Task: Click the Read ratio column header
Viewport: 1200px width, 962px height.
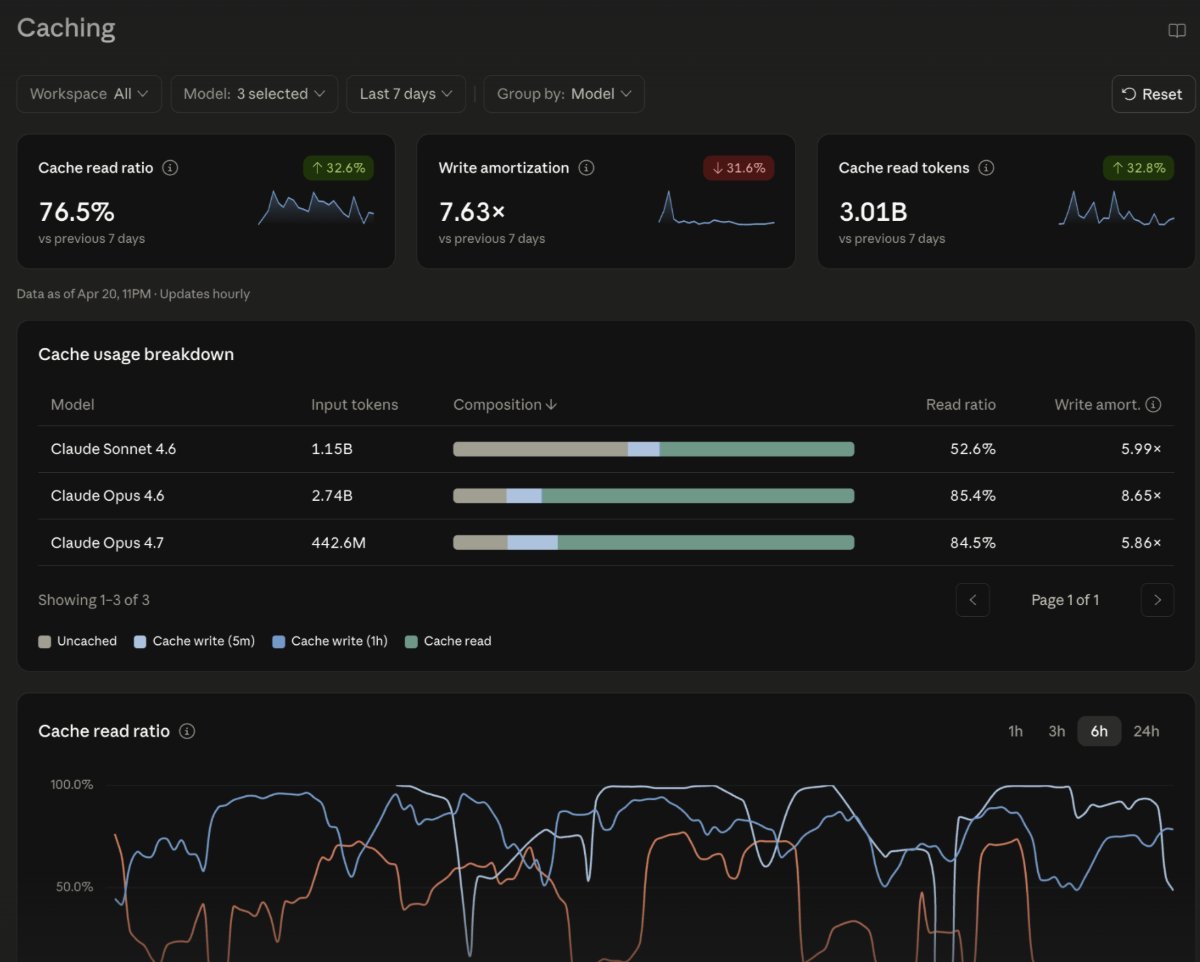Action: tap(961, 405)
